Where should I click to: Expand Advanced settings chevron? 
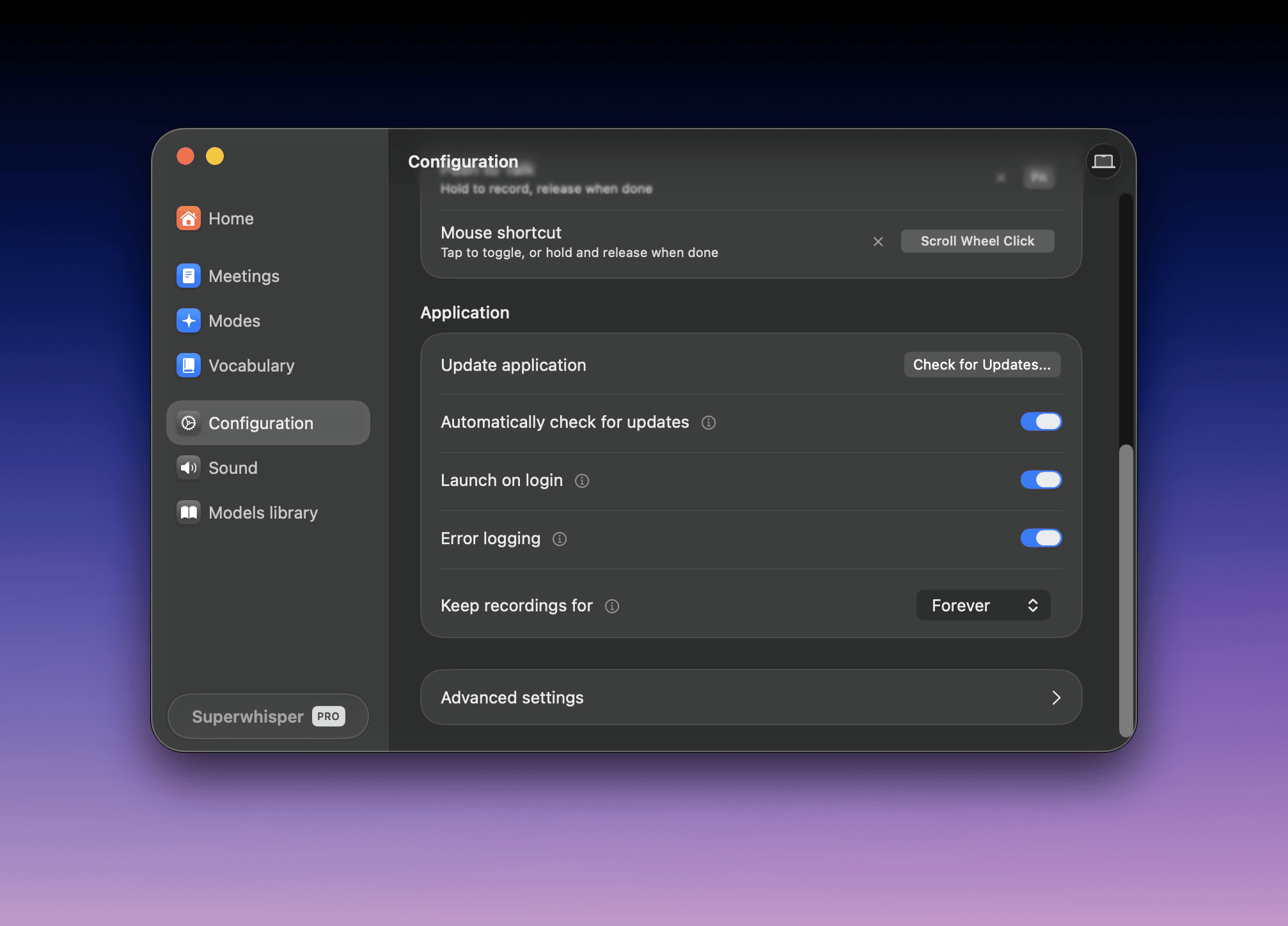[1056, 698]
